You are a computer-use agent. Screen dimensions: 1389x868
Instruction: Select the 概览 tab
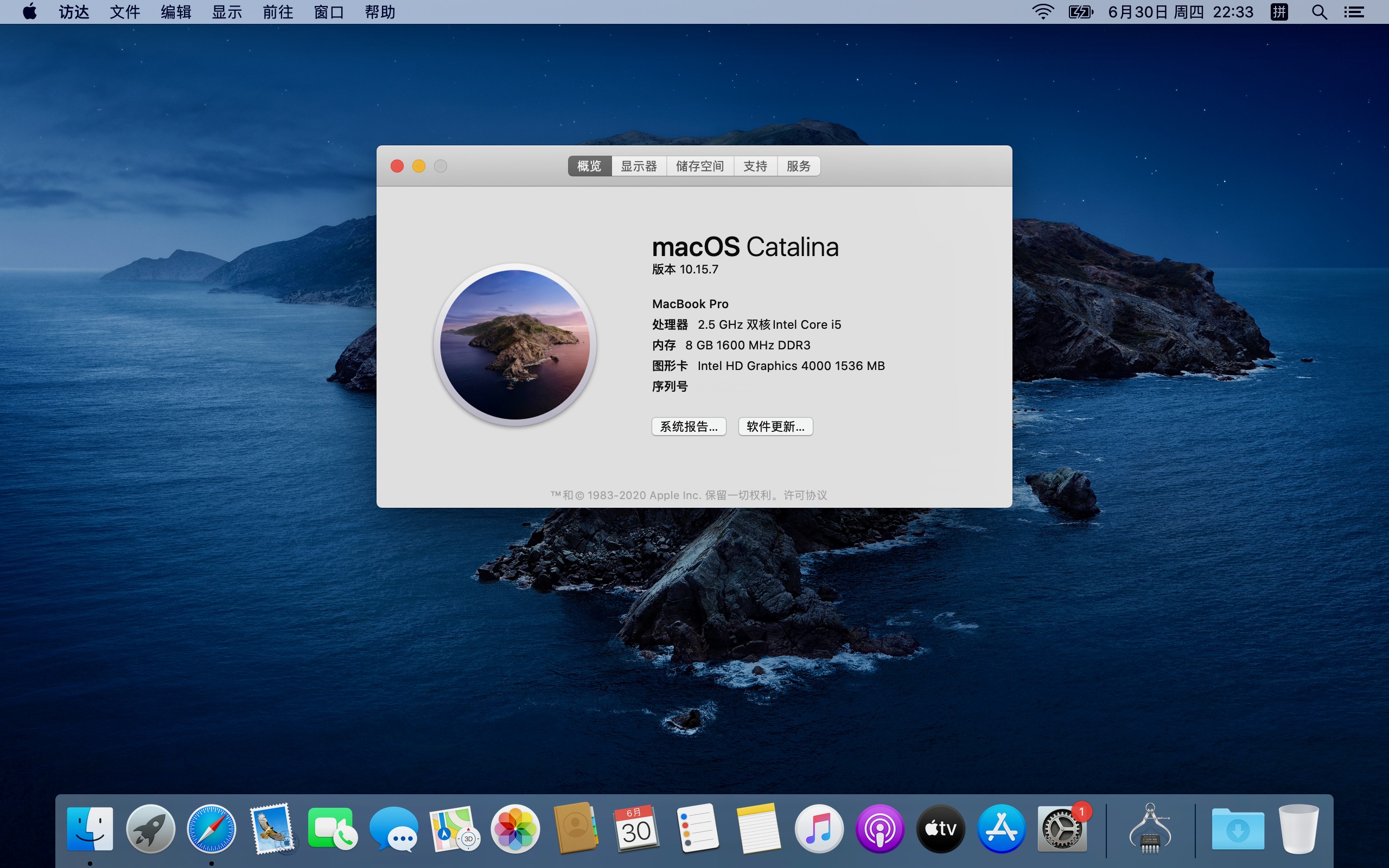[x=589, y=166]
